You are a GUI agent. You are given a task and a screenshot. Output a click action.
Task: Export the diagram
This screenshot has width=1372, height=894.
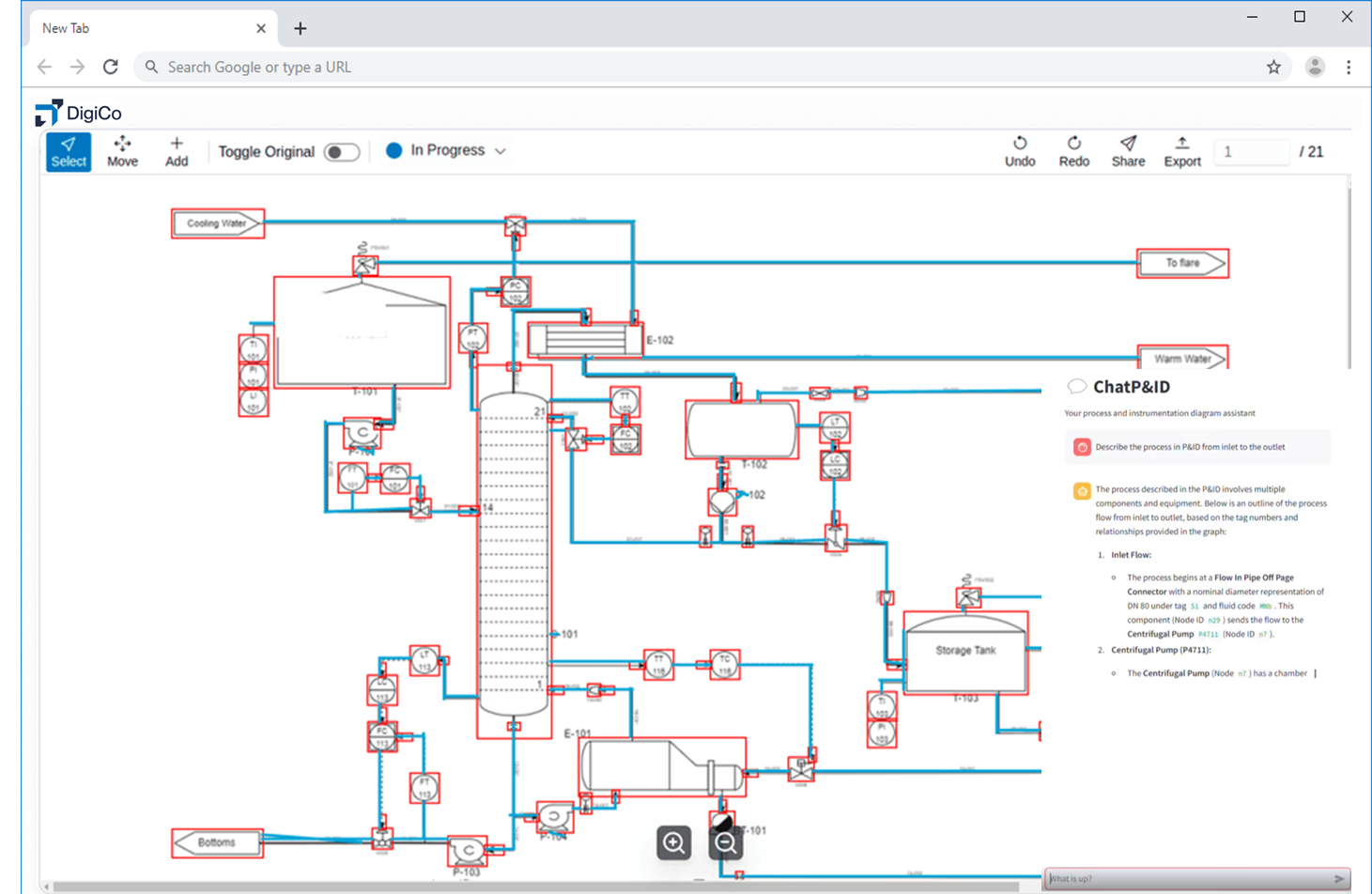click(1181, 151)
